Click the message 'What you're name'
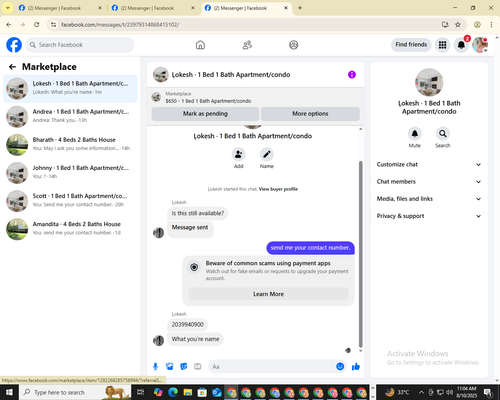Screen dimensions: 500x400 (x=195, y=339)
